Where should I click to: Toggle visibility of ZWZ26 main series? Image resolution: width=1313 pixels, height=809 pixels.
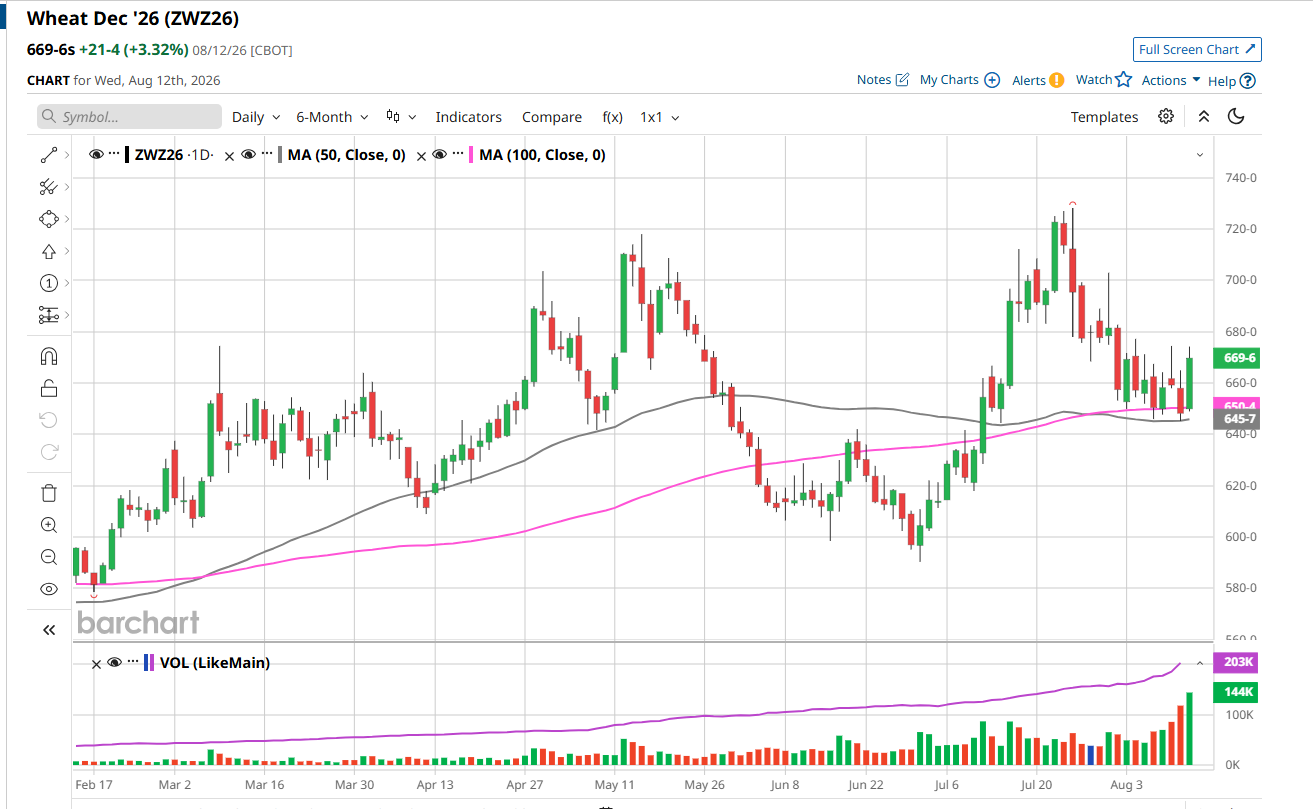(96, 155)
